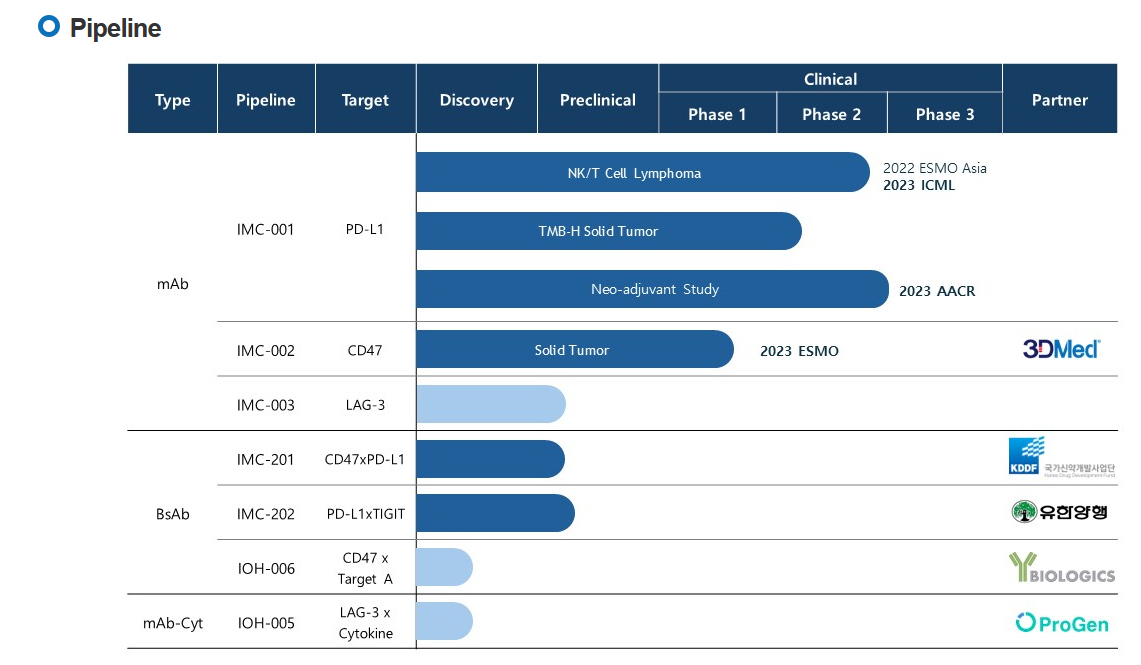The height and width of the screenshot is (665, 1141).
Task: Click the Y Biologics partner logo
Action: point(1062,568)
